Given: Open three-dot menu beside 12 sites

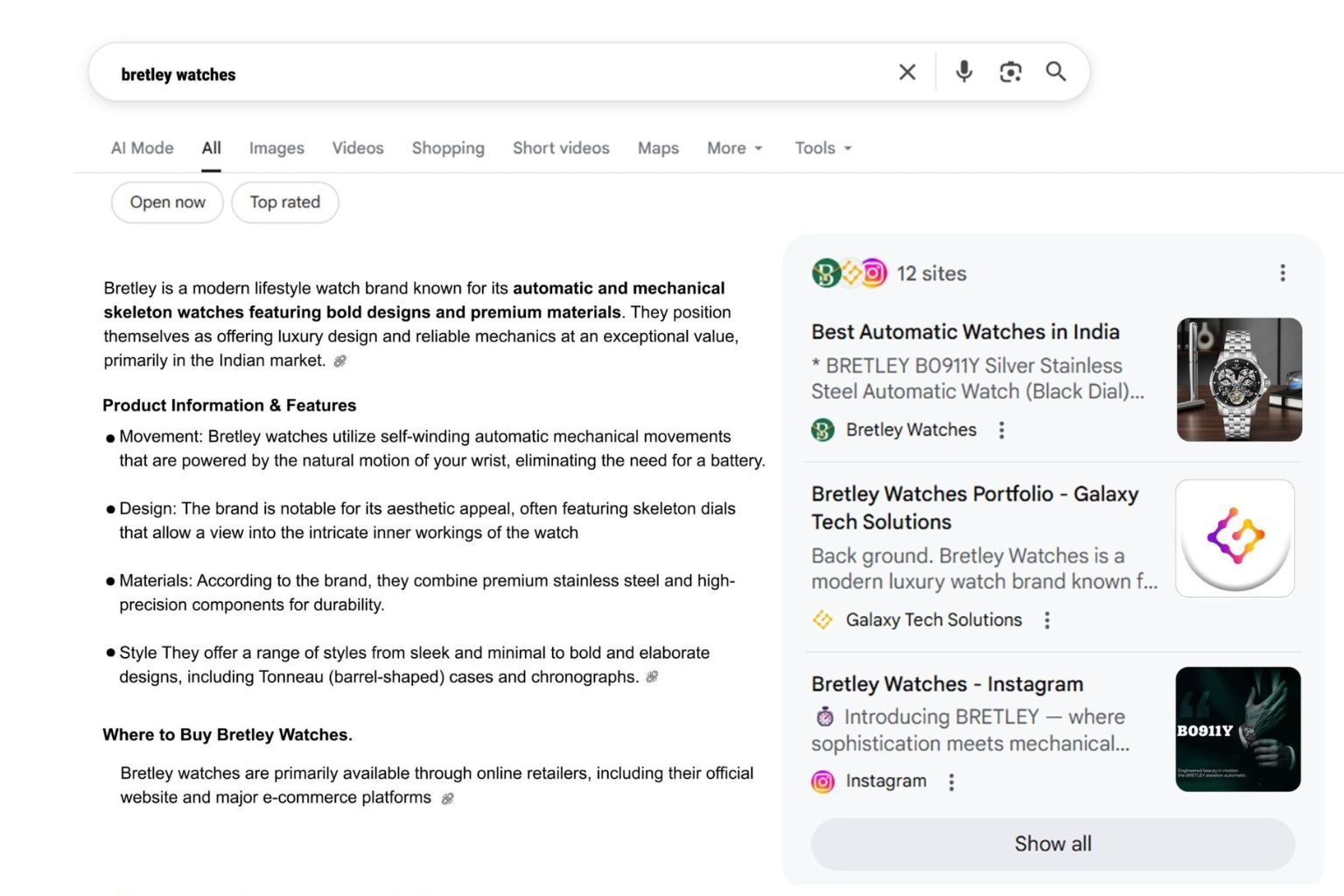Looking at the screenshot, I should [x=1283, y=273].
